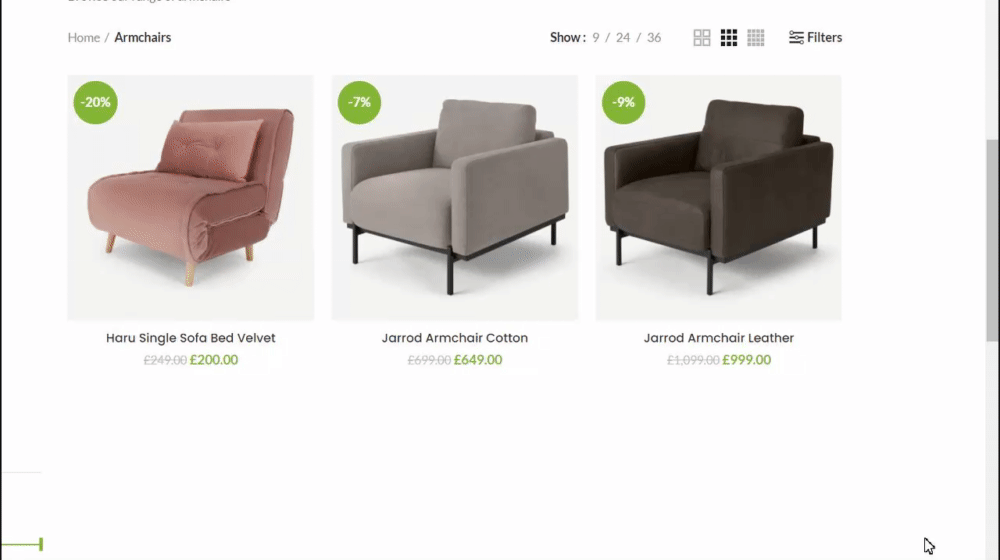Show 9 products per page

[x=596, y=38]
